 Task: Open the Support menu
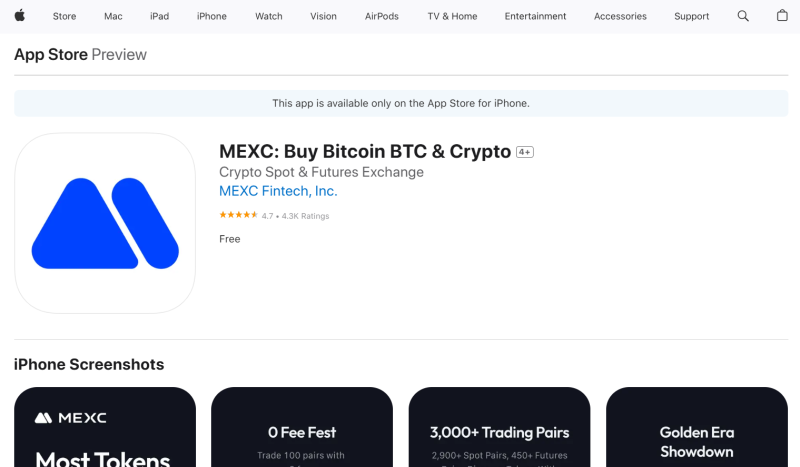pos(691,16)
